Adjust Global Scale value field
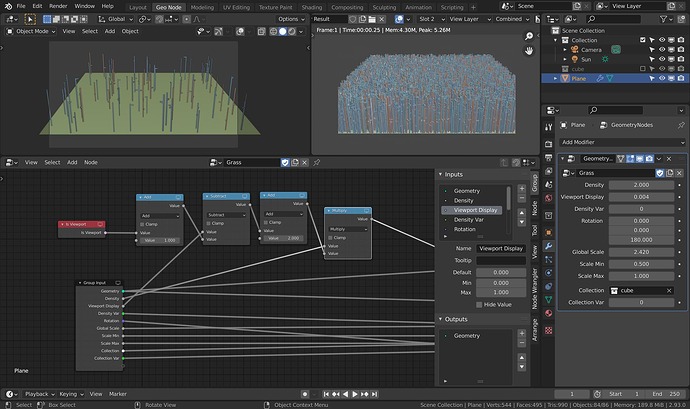This screenshot has width=690, height=409. tap(641, 252)
